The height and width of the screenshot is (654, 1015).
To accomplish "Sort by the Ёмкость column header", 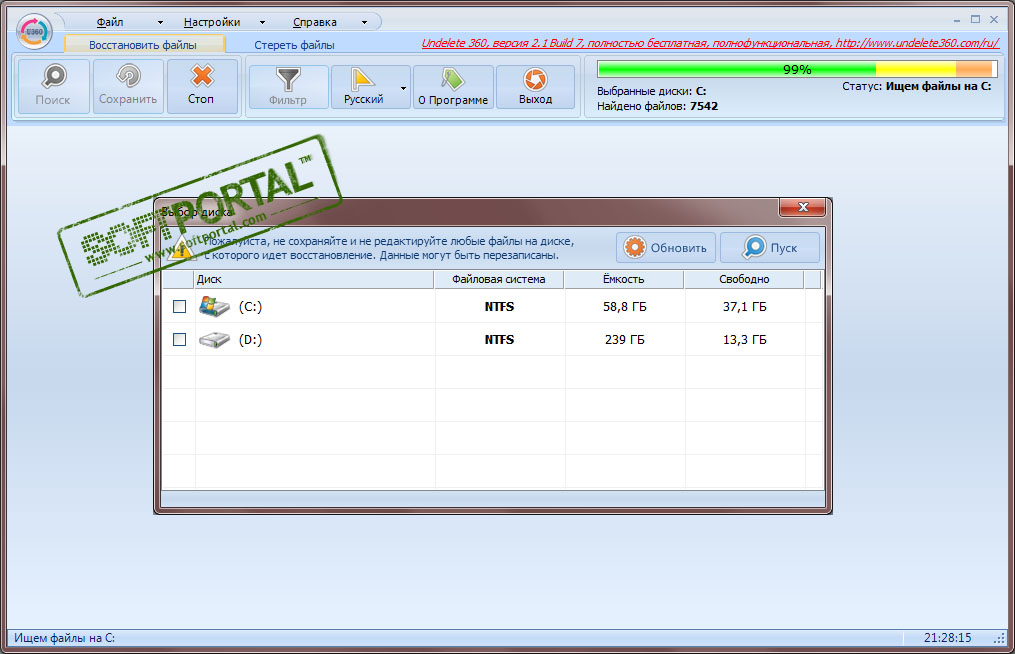I will 624,279.
